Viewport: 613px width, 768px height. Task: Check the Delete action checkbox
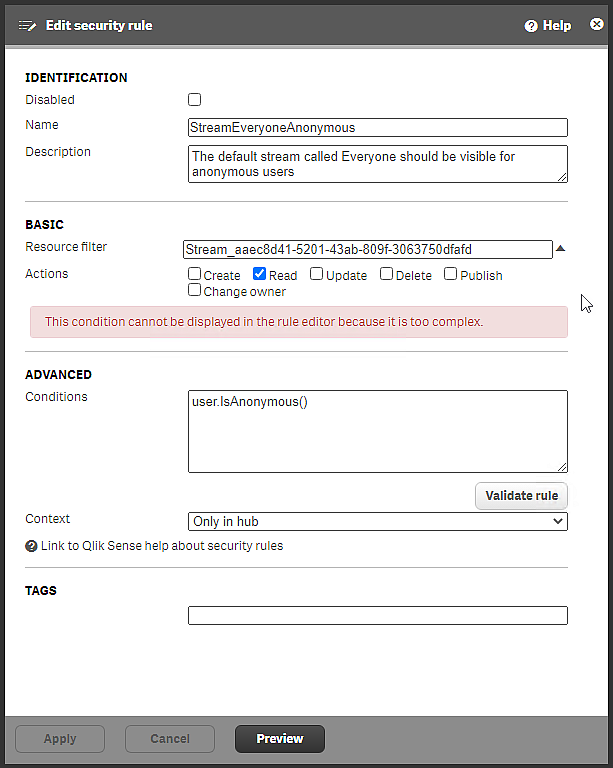pos(386,274)
